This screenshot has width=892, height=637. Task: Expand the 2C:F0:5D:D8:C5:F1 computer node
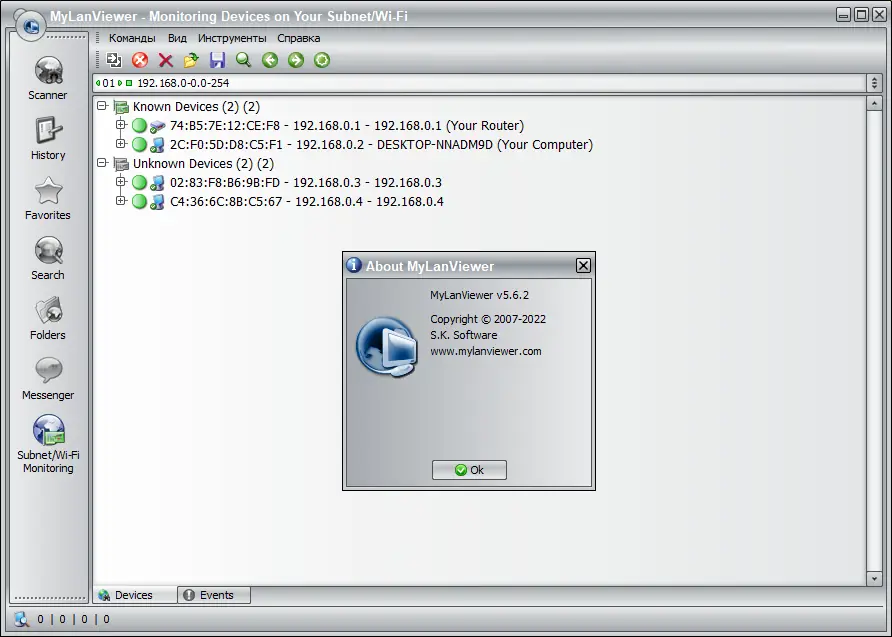click(x=121, y=143)
